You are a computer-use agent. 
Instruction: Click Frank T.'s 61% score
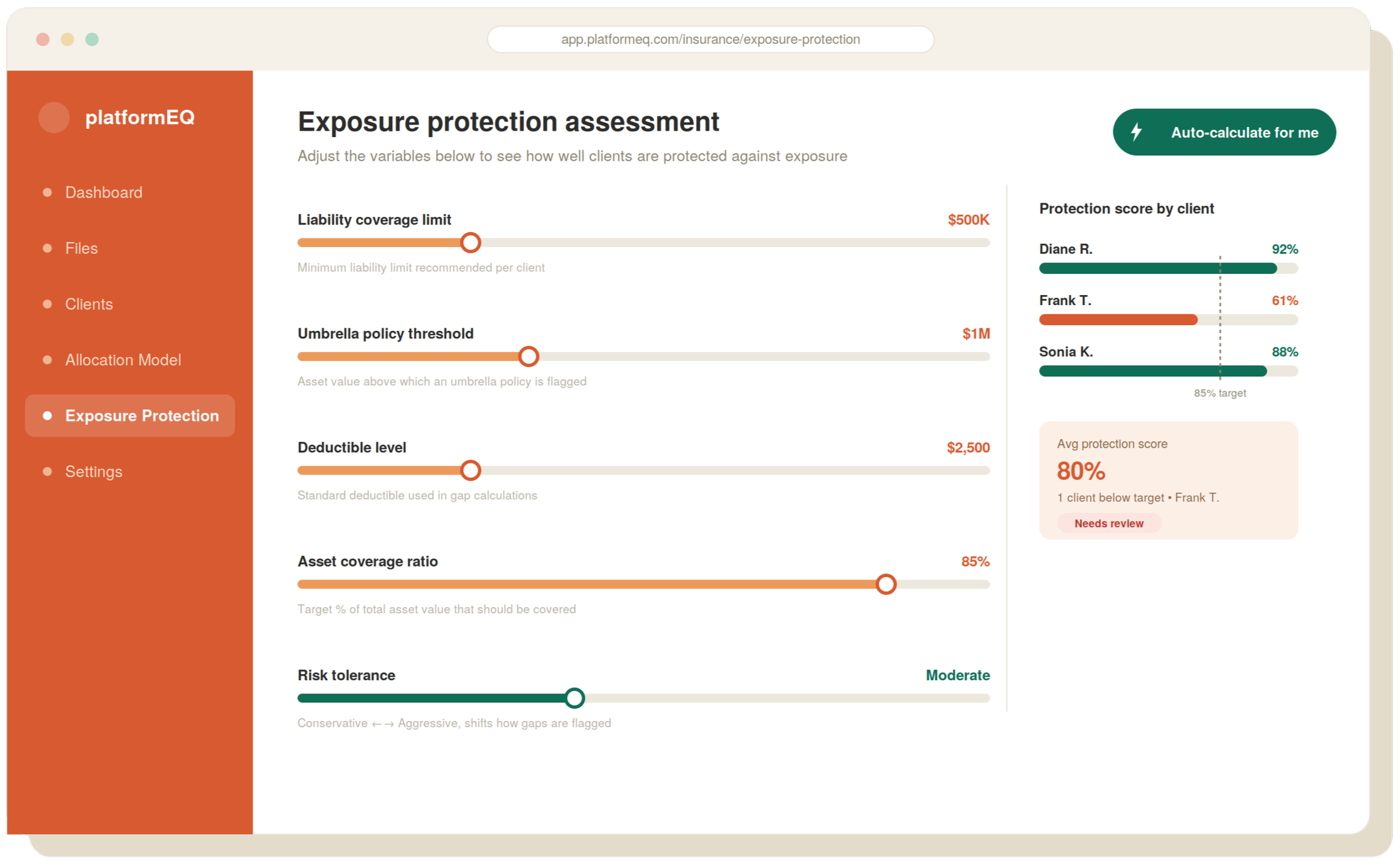(1285, 300)
